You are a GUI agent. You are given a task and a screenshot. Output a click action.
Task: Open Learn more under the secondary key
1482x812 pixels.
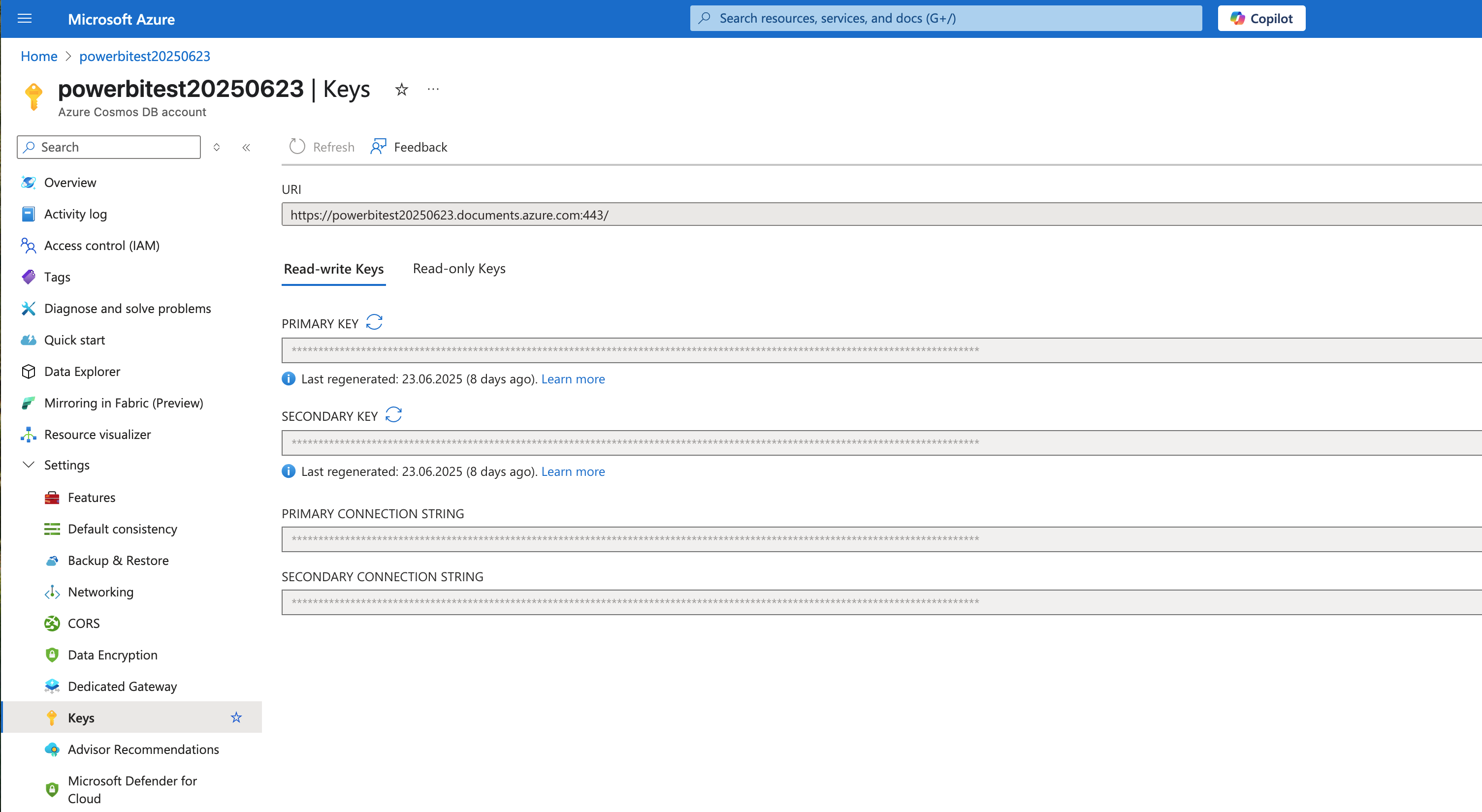[573, 472]
